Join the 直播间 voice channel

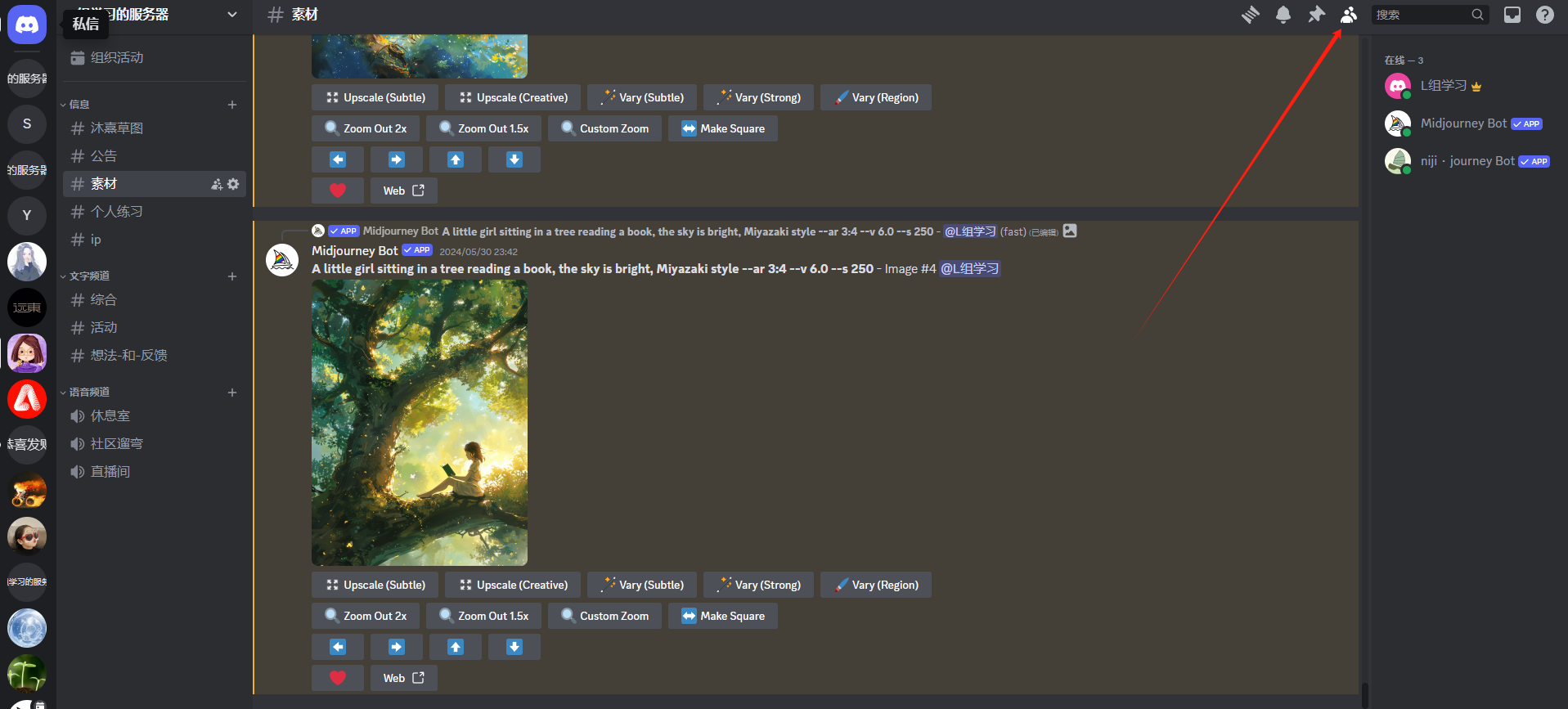155,472
